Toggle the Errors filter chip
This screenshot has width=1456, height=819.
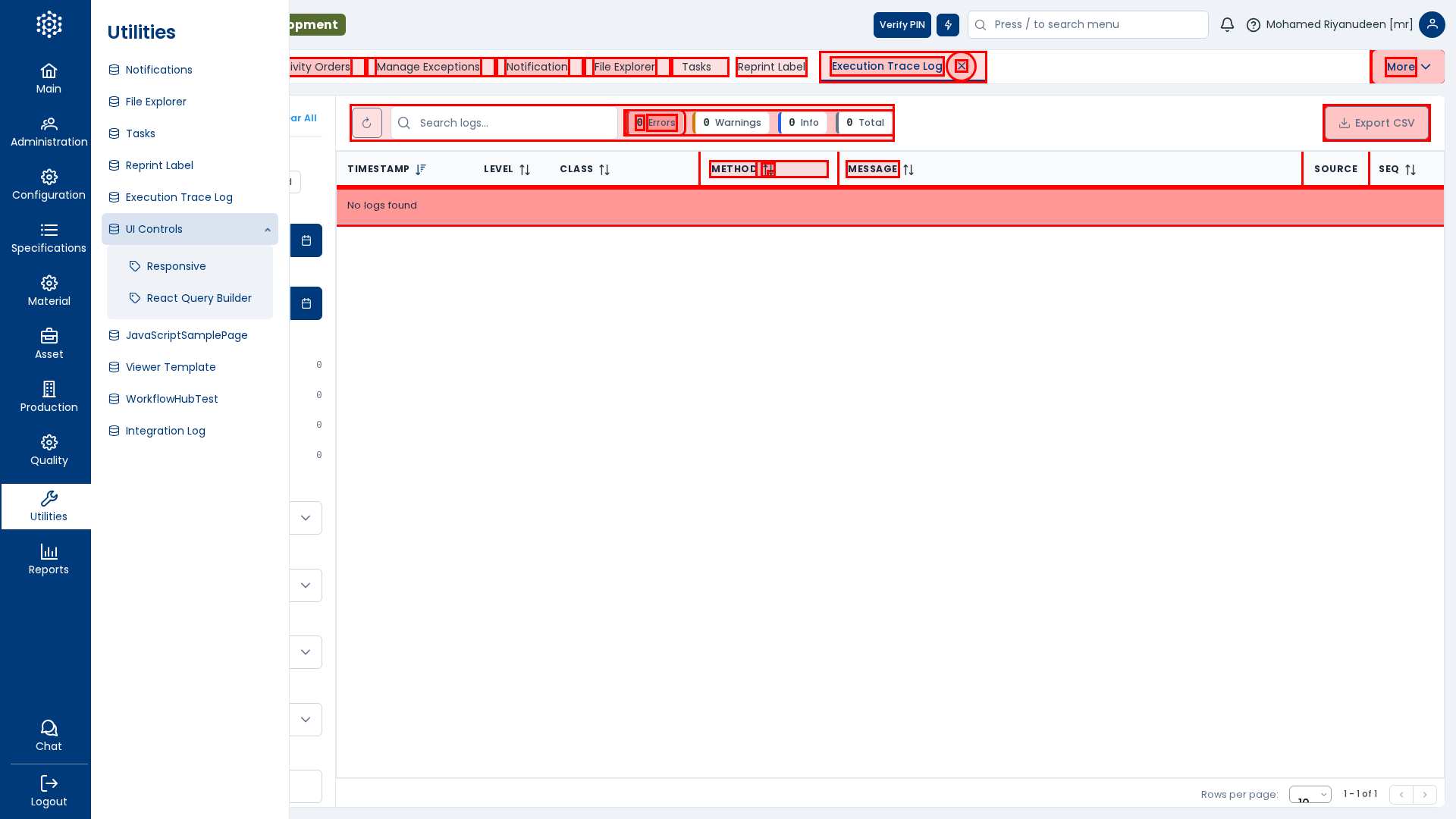pyautogui.click(x=655, y=123)
